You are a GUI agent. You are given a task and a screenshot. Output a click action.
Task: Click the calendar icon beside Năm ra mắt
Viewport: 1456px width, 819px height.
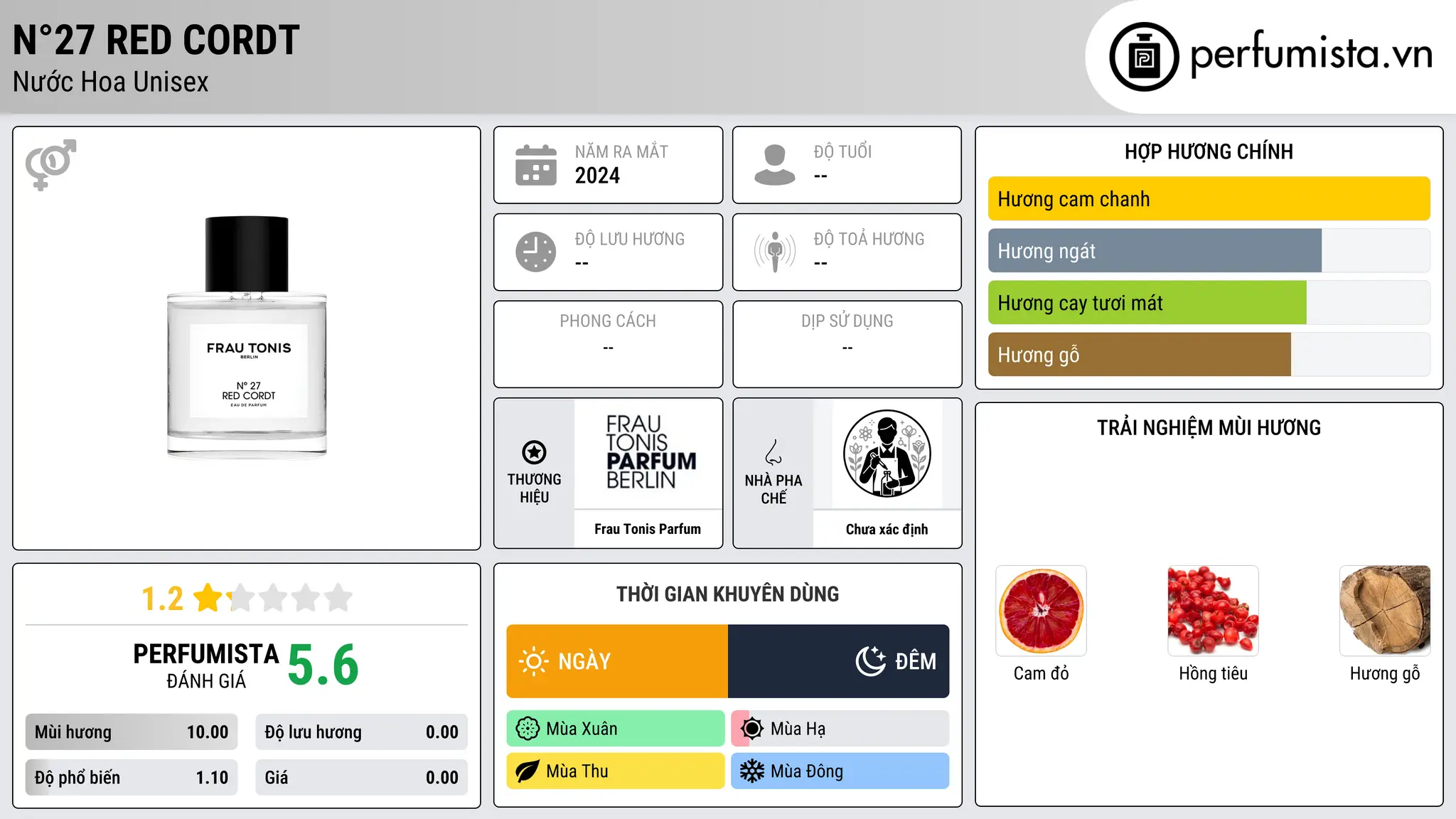[536, 165]
